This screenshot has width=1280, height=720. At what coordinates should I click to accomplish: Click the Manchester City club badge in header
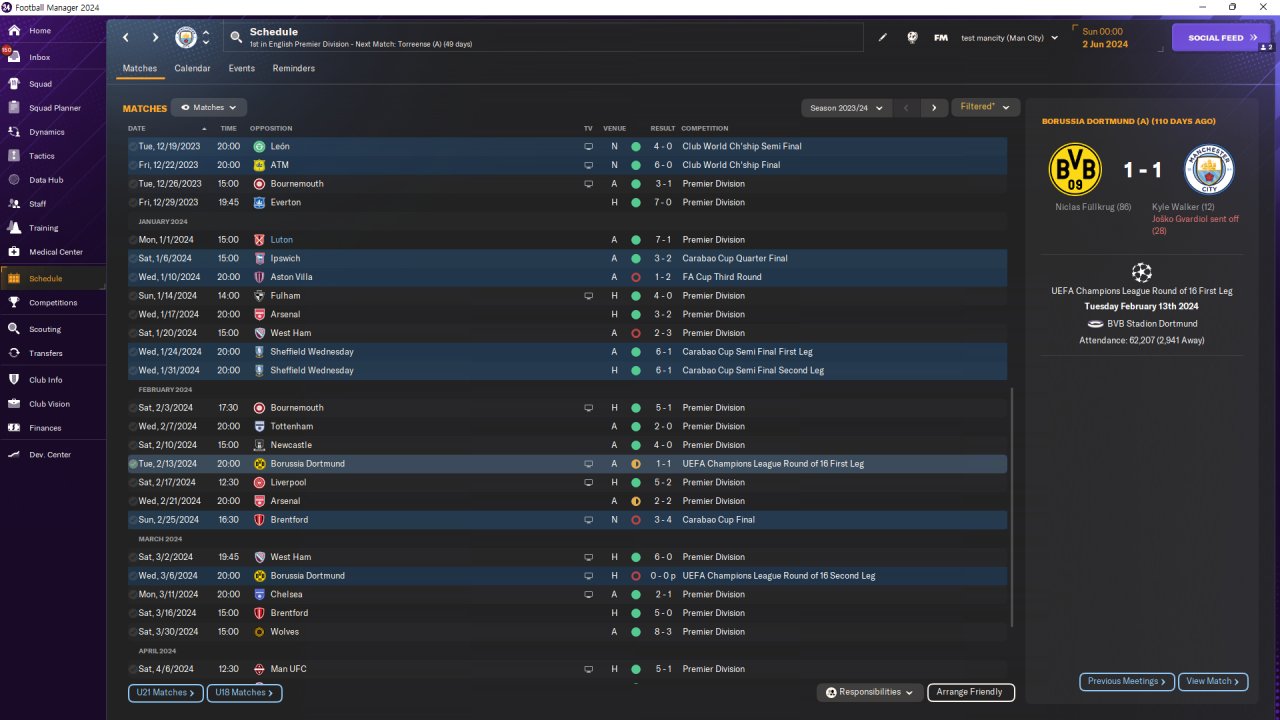[x=186, y=38]
